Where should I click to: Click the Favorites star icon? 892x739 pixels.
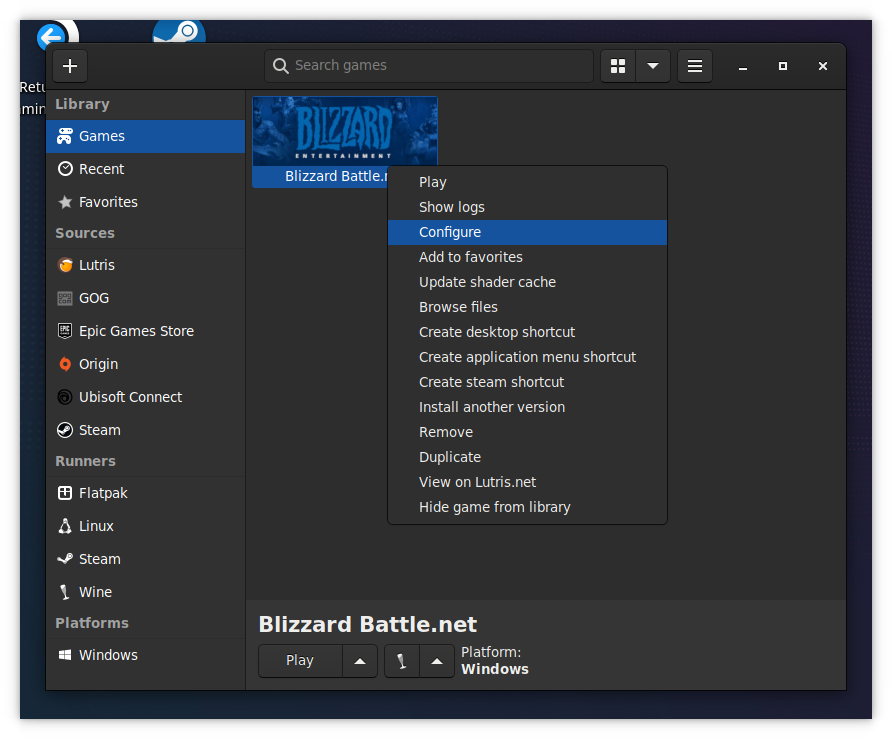[65, 202]
